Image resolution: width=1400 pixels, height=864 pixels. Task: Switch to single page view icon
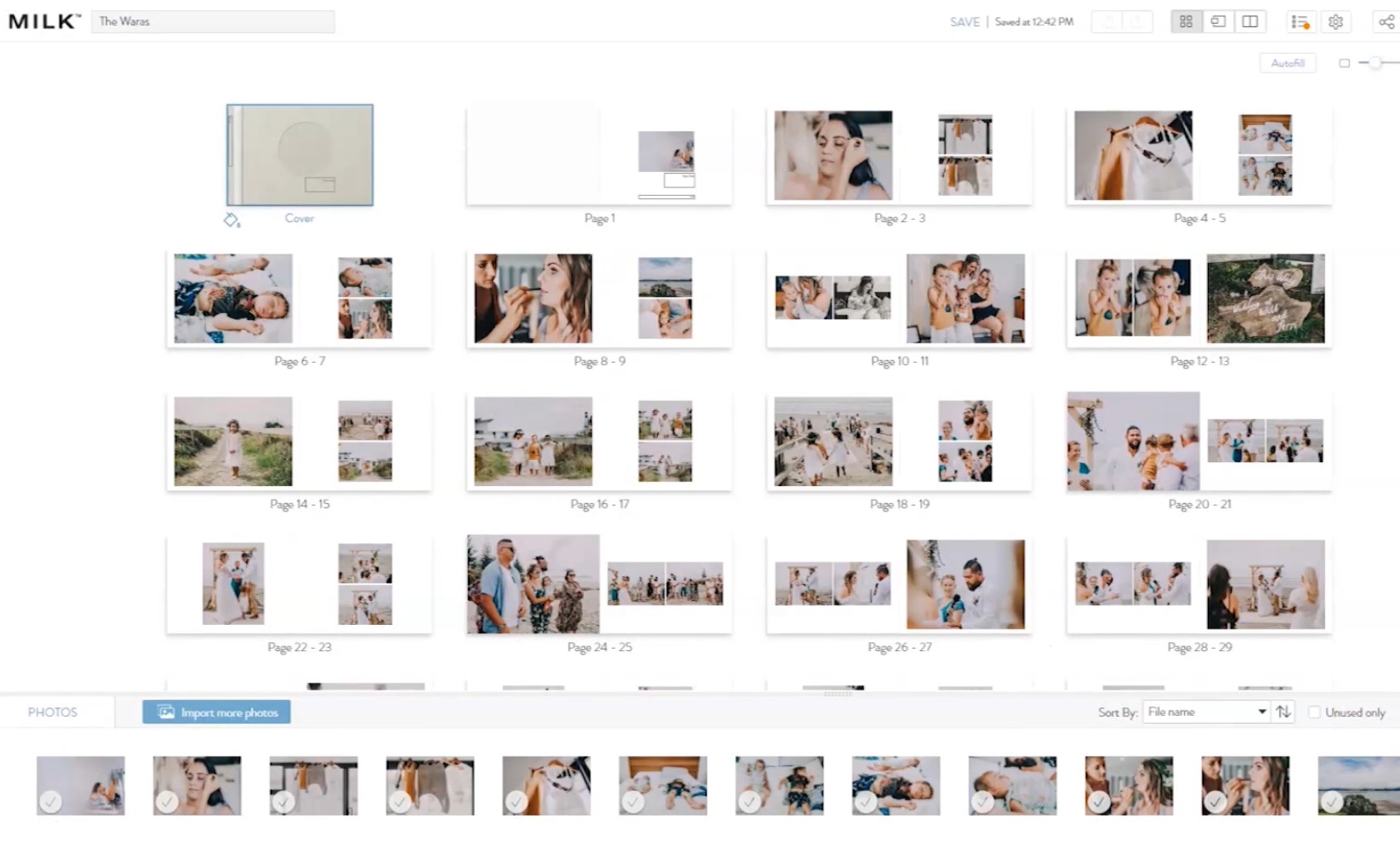coord(1218,22)
